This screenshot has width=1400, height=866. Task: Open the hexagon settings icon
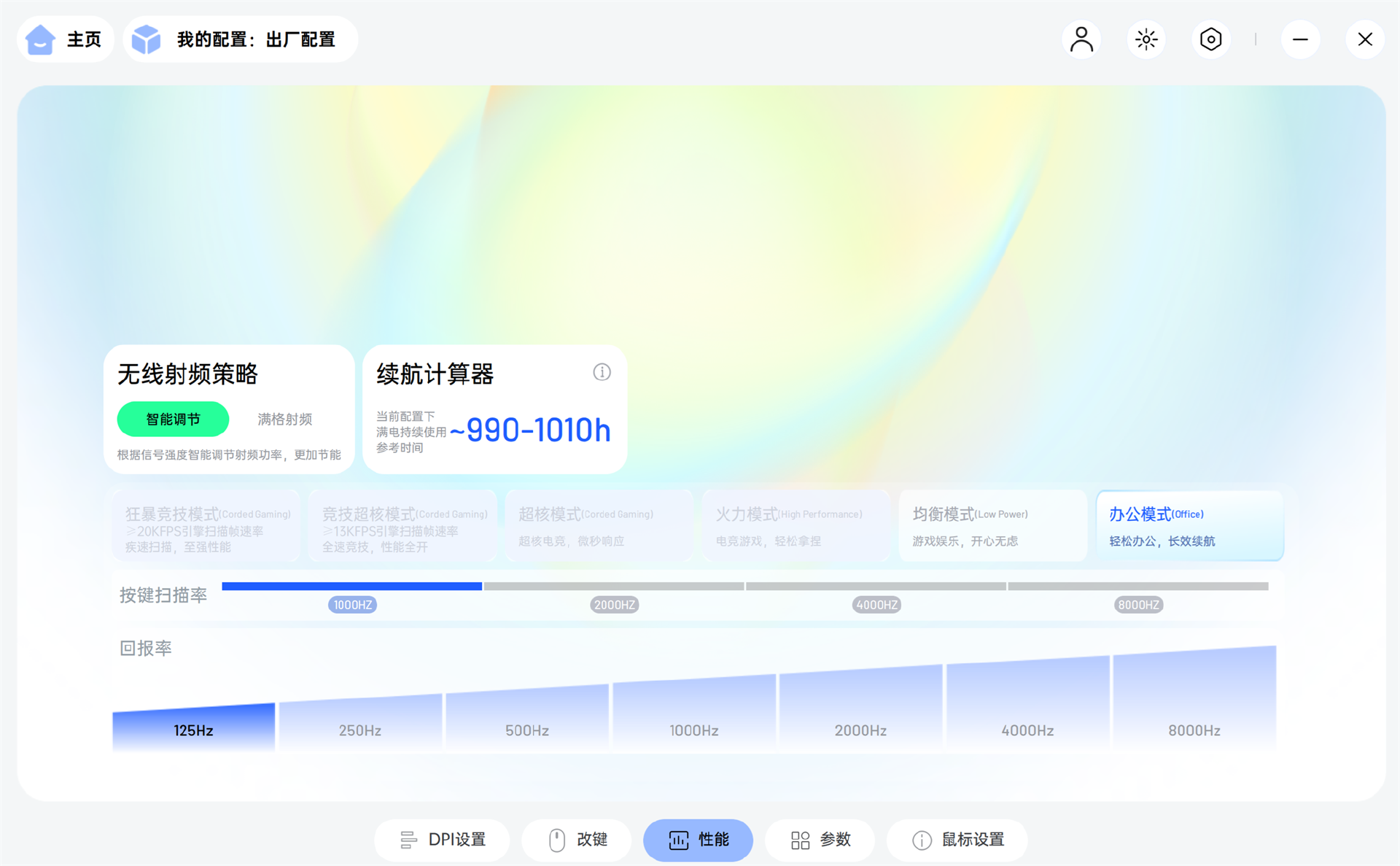[1210, 39]
